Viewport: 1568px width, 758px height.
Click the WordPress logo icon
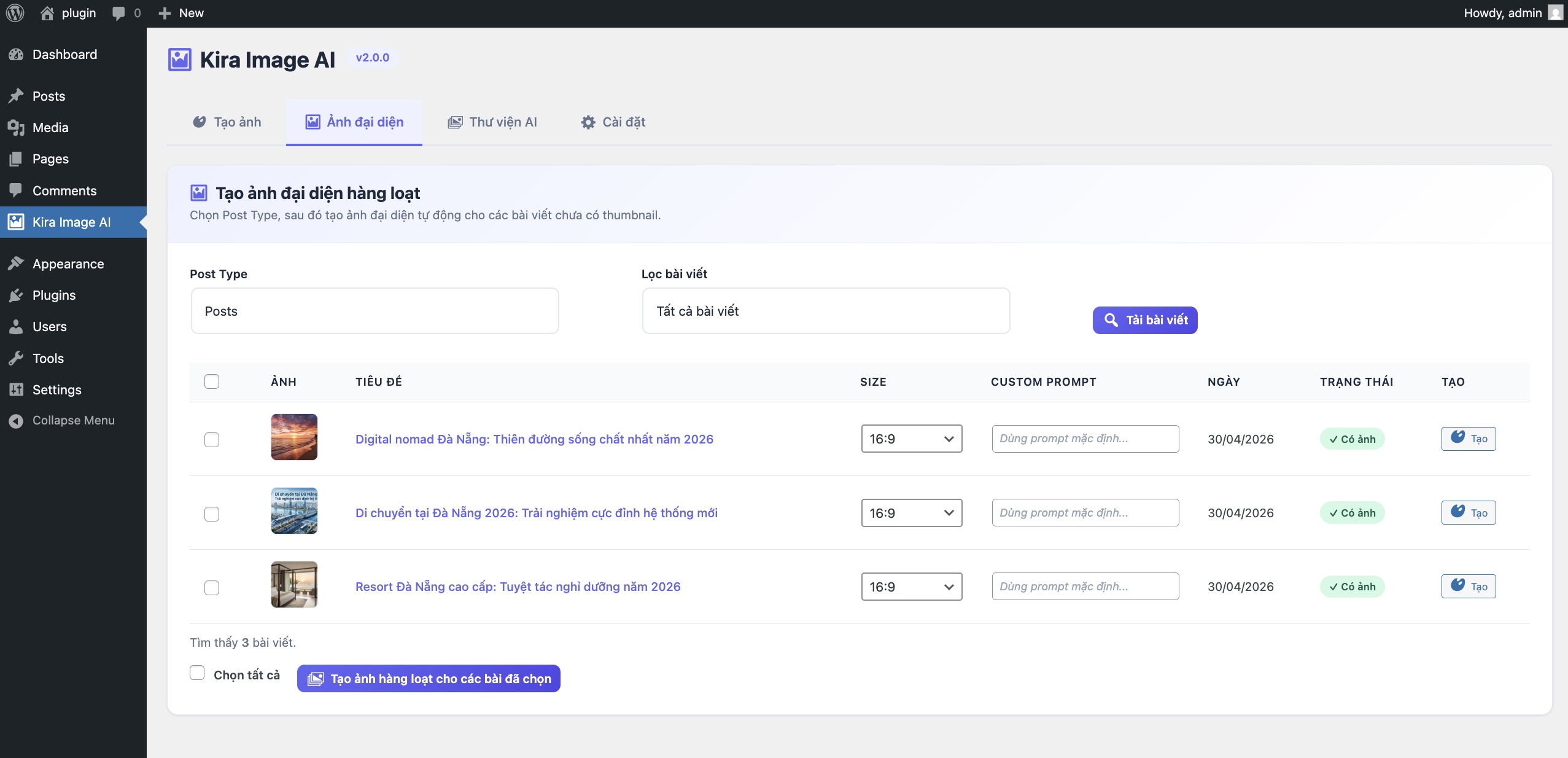click(15, 13)
